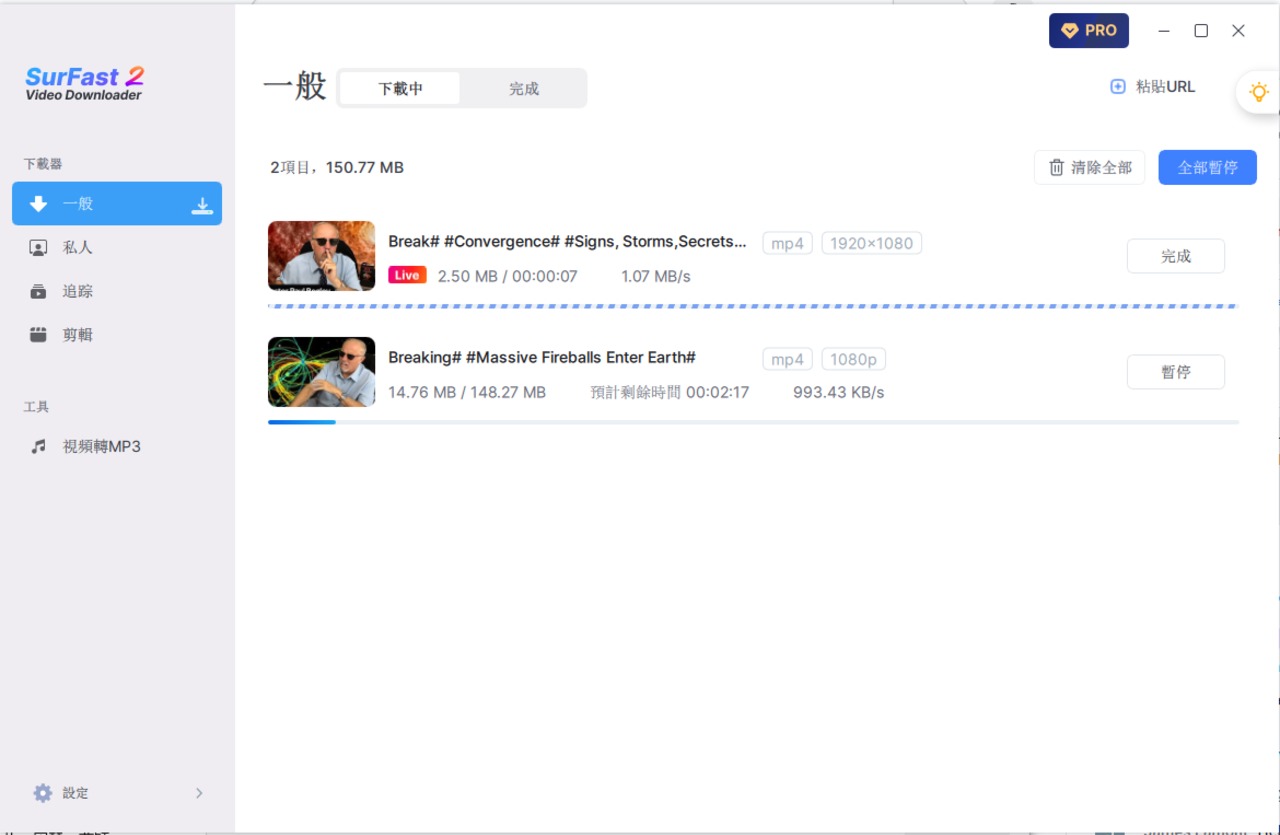The height and width of the screenshot is (835, 1280).
Task: Open the 私人 private section
Action: pyautogui.click(x=77, y=248)
